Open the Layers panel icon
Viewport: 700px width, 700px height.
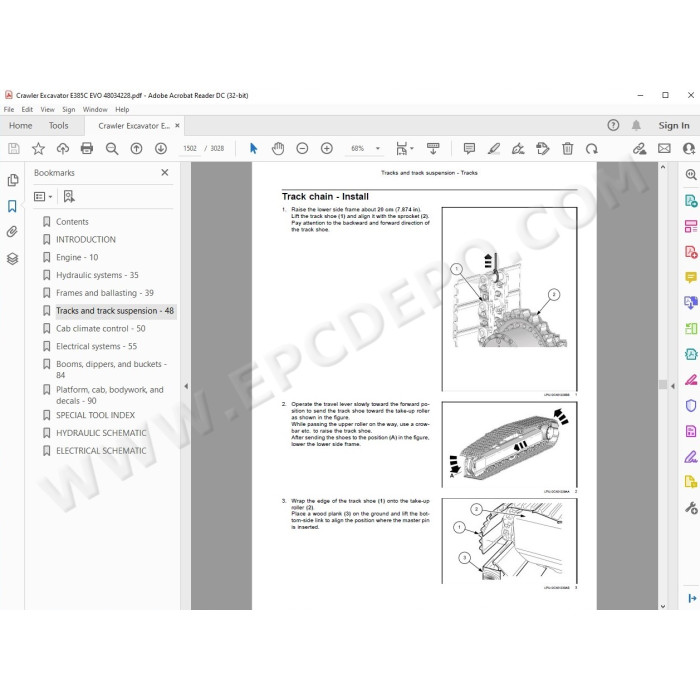point(12,258)
